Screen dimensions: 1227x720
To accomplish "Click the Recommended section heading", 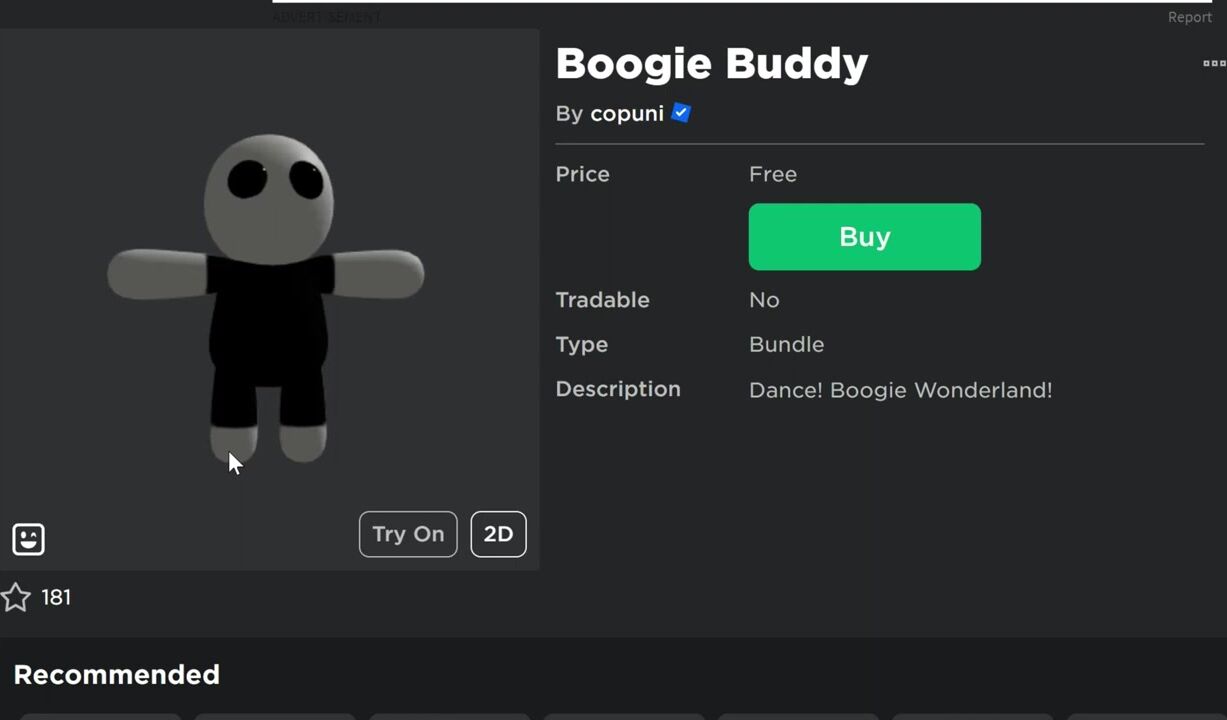I will click(117, 675).
